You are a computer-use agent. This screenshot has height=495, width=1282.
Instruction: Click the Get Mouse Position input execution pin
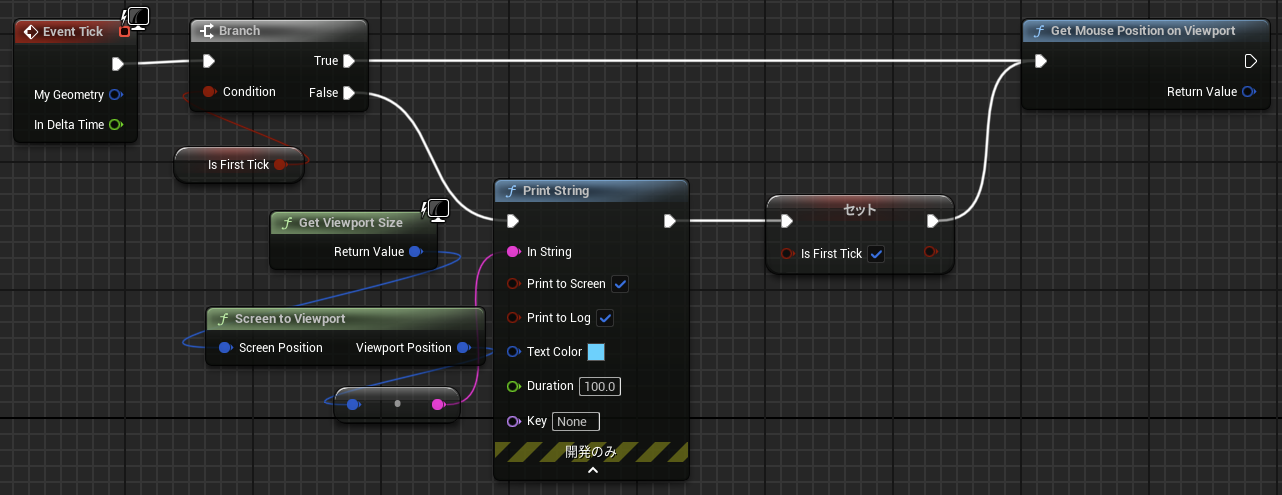coord(1041,61)
